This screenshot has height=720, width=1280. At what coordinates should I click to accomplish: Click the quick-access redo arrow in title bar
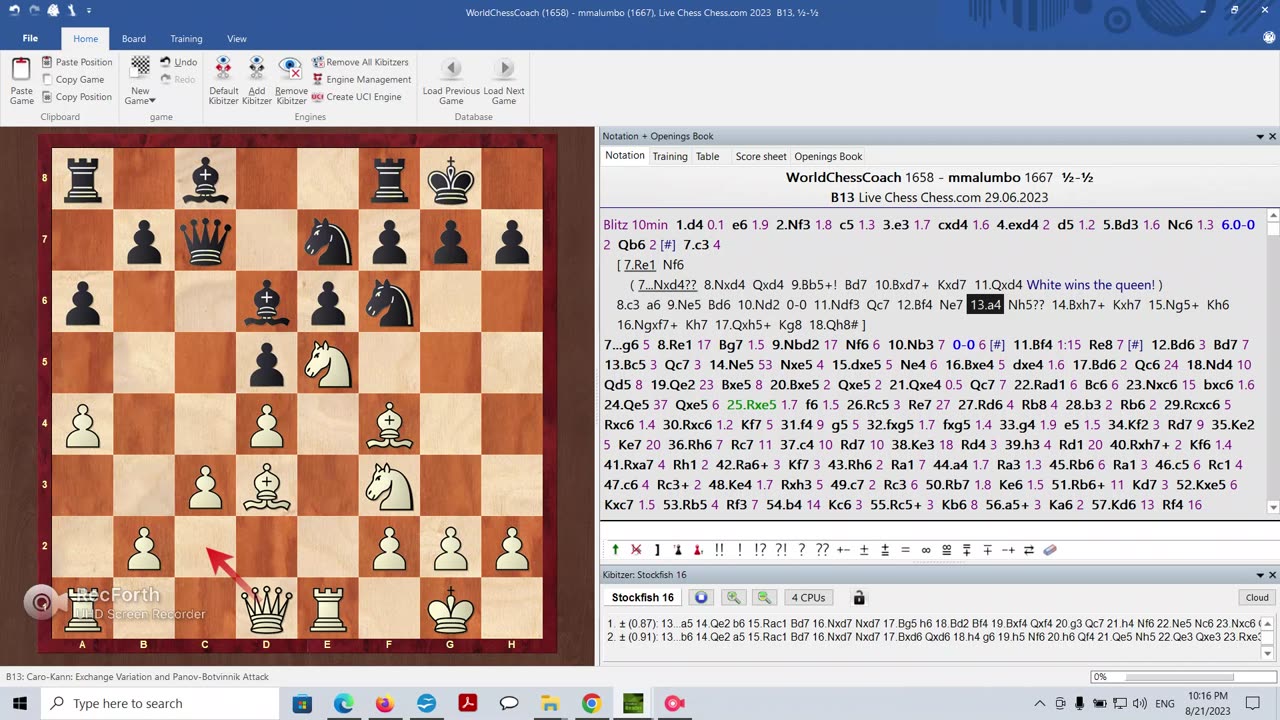(35, 10)
